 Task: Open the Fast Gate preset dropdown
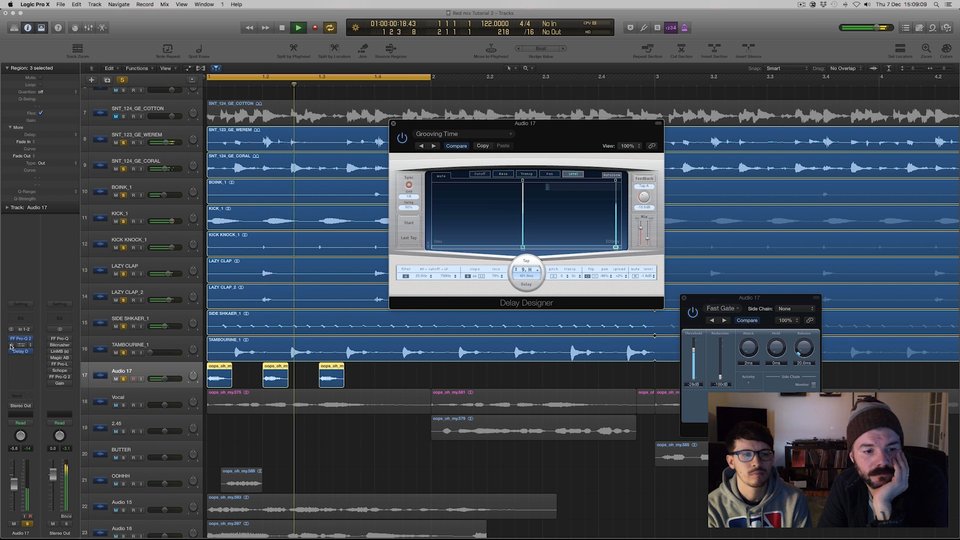(722, 308)
